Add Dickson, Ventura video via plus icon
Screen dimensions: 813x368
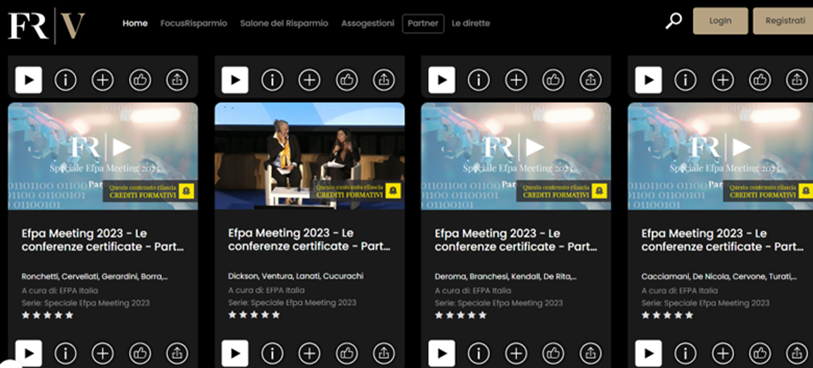pyautogui.click(x=310, y=353)
